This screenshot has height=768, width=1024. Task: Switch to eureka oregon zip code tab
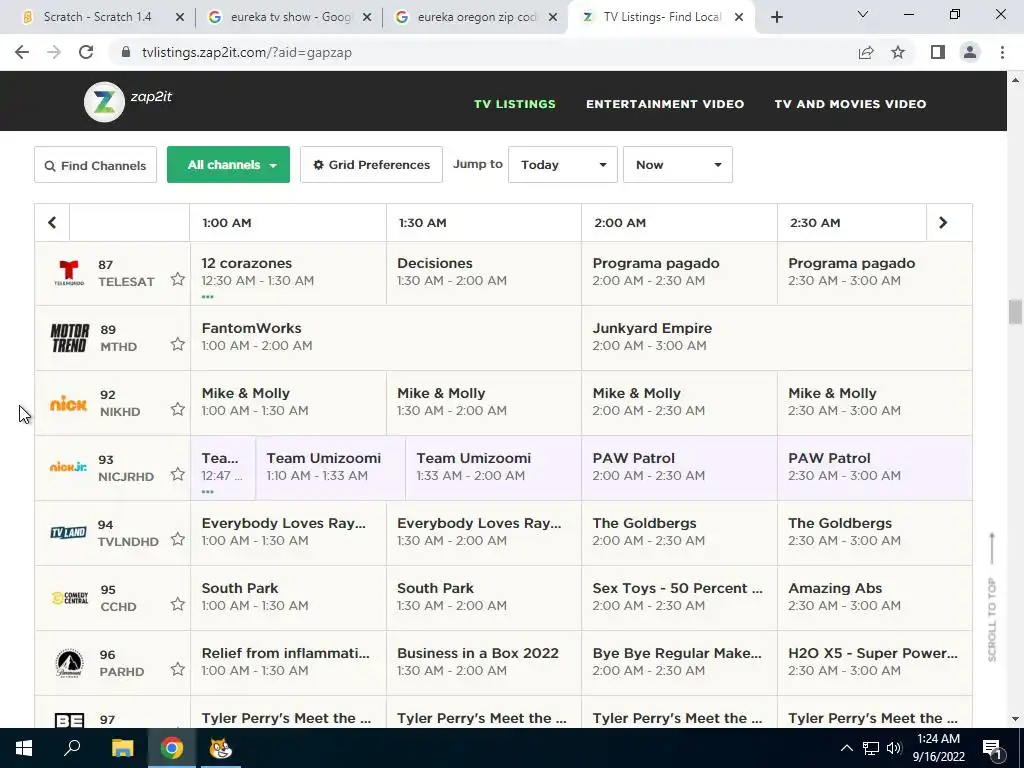[x=477, y=17]
